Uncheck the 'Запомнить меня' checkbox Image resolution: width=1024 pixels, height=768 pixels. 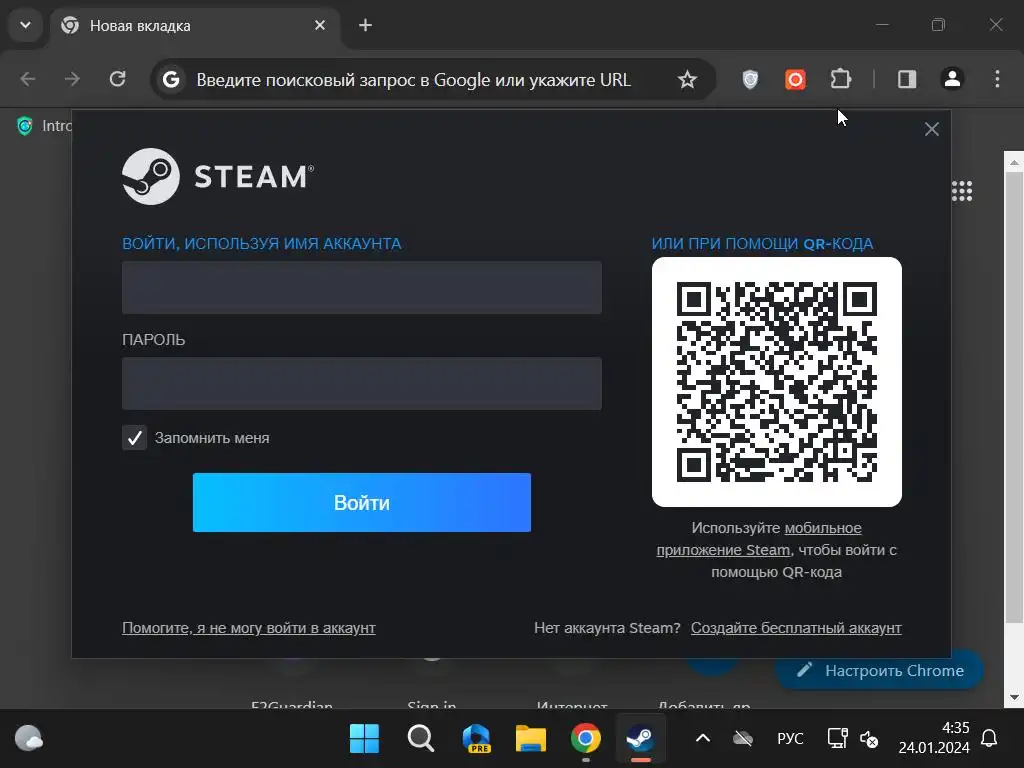[x=135, y=438]
